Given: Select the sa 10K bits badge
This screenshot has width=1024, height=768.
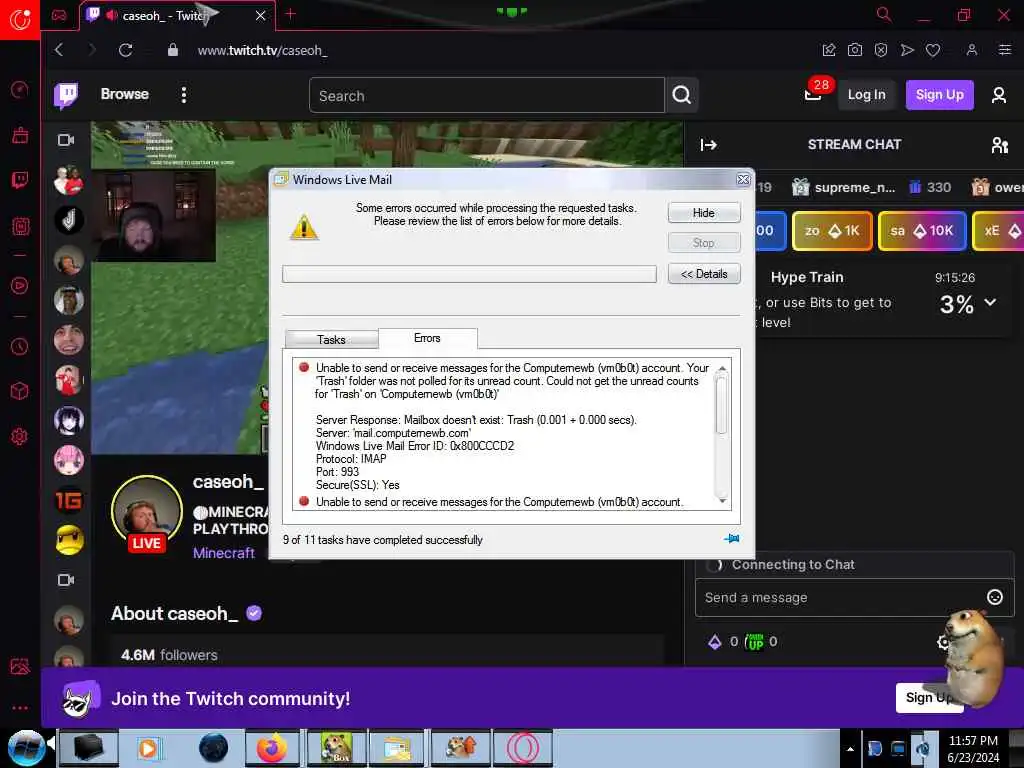Looking at the screenshot, I should tap(922, 231).
